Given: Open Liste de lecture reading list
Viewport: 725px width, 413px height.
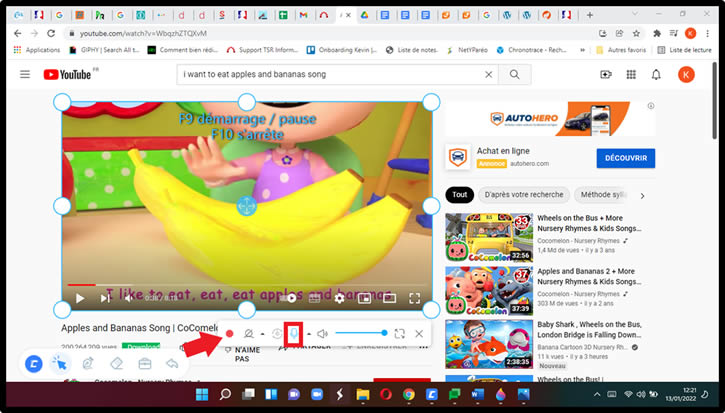Looking at the screenshot, I should (684, 50).
